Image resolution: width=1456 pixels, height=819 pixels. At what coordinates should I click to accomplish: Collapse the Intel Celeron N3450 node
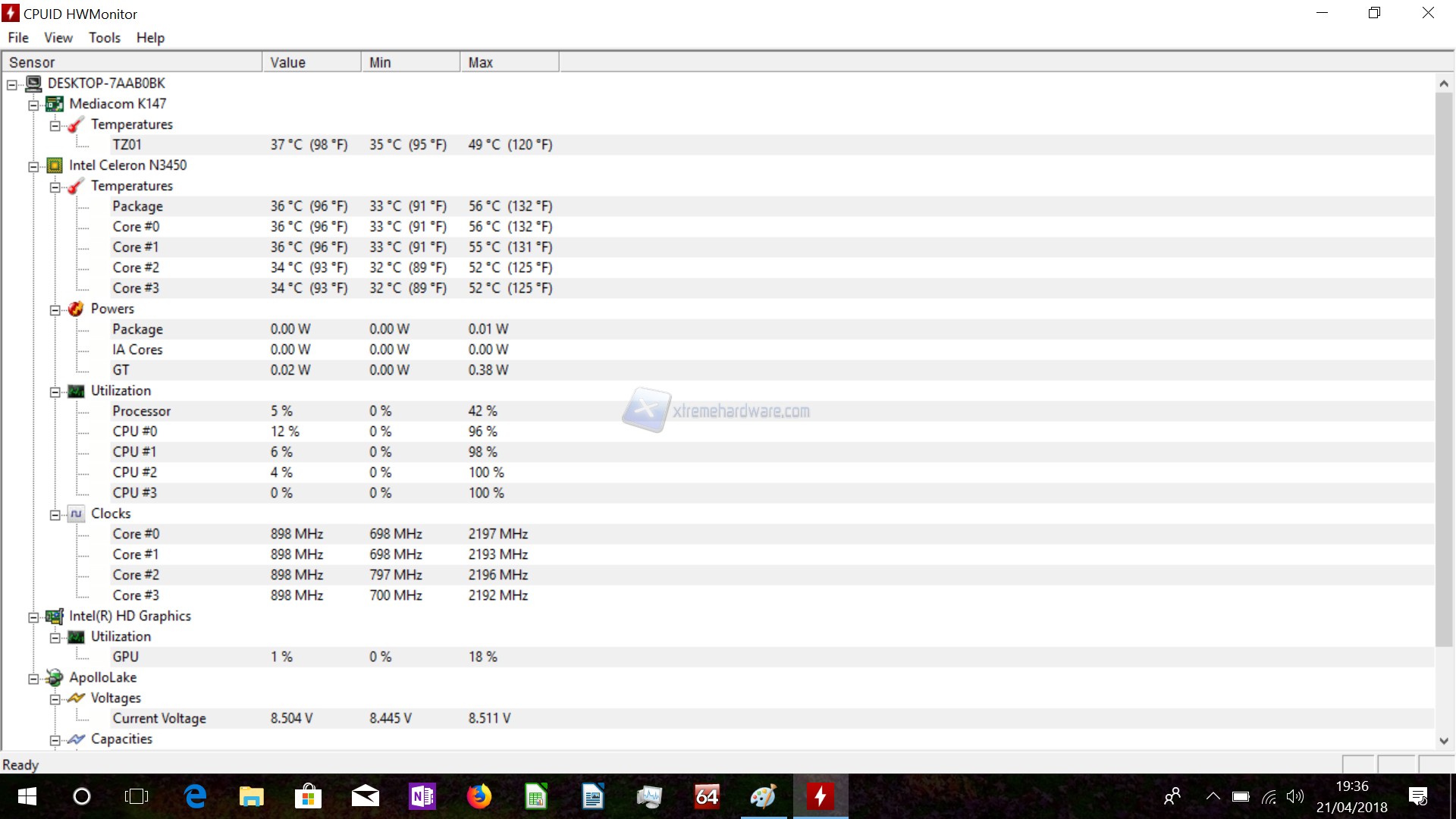(33, 167)
